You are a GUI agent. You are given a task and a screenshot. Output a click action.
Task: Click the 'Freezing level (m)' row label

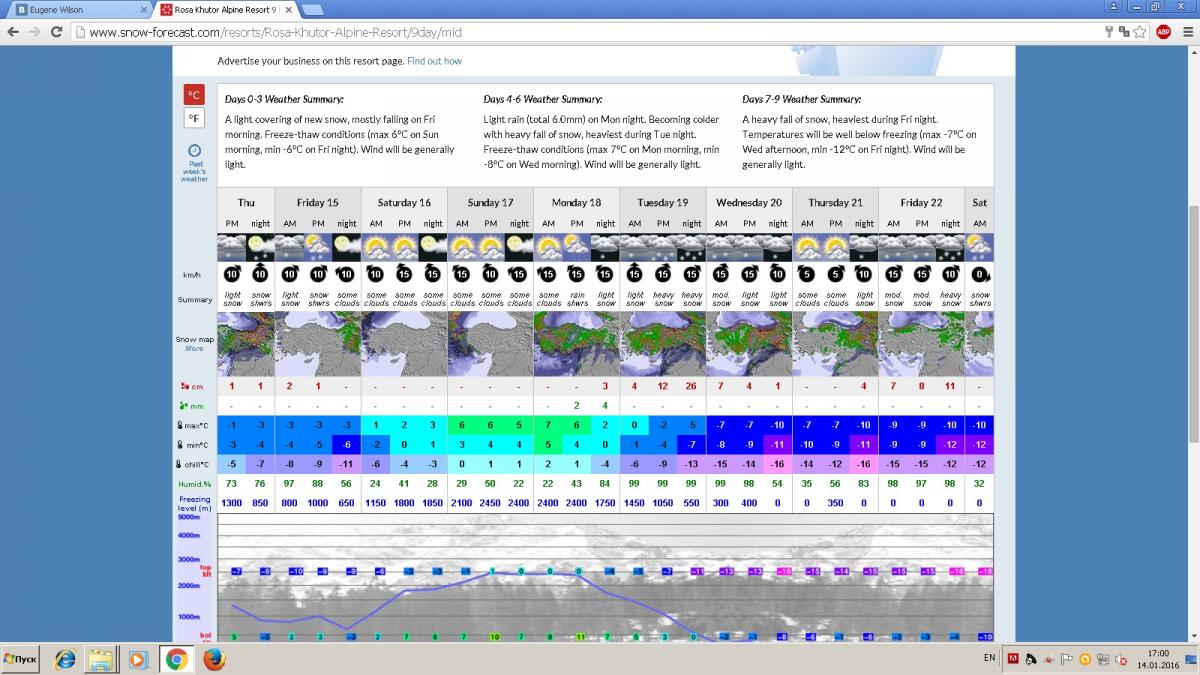[x=194, y=503]
